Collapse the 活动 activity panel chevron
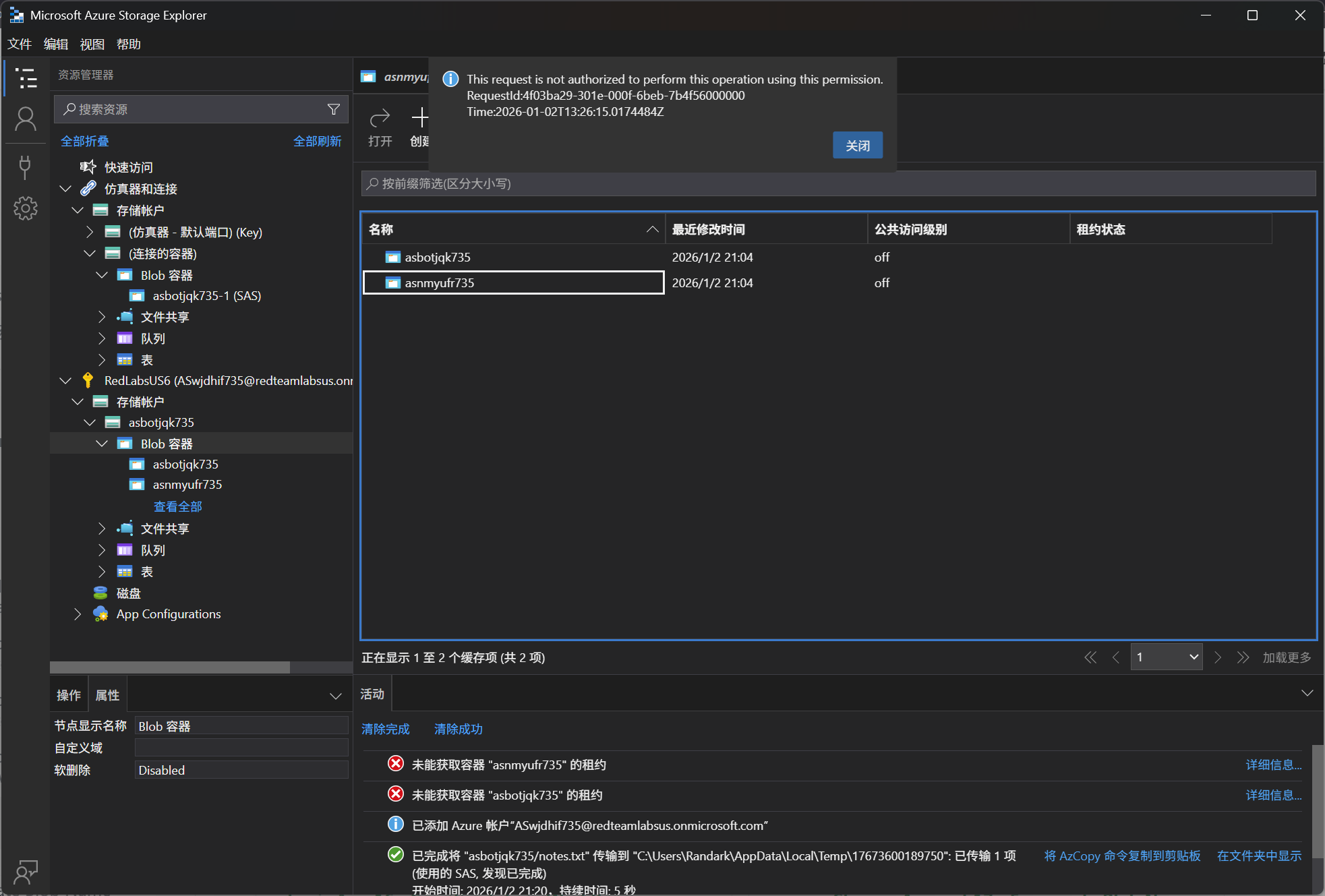The height and width of the screenshot is (896, 1325). [1307, 694]
